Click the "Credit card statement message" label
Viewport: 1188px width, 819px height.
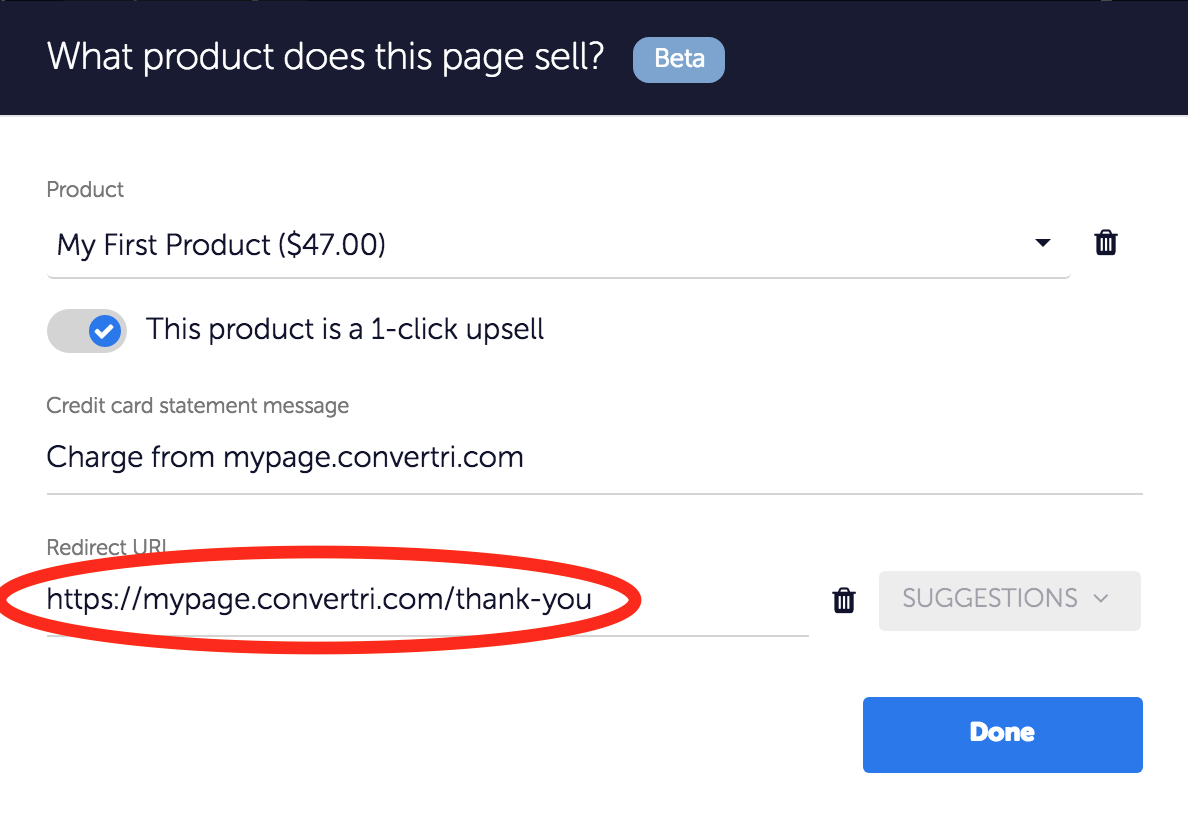tap(197, 406)
